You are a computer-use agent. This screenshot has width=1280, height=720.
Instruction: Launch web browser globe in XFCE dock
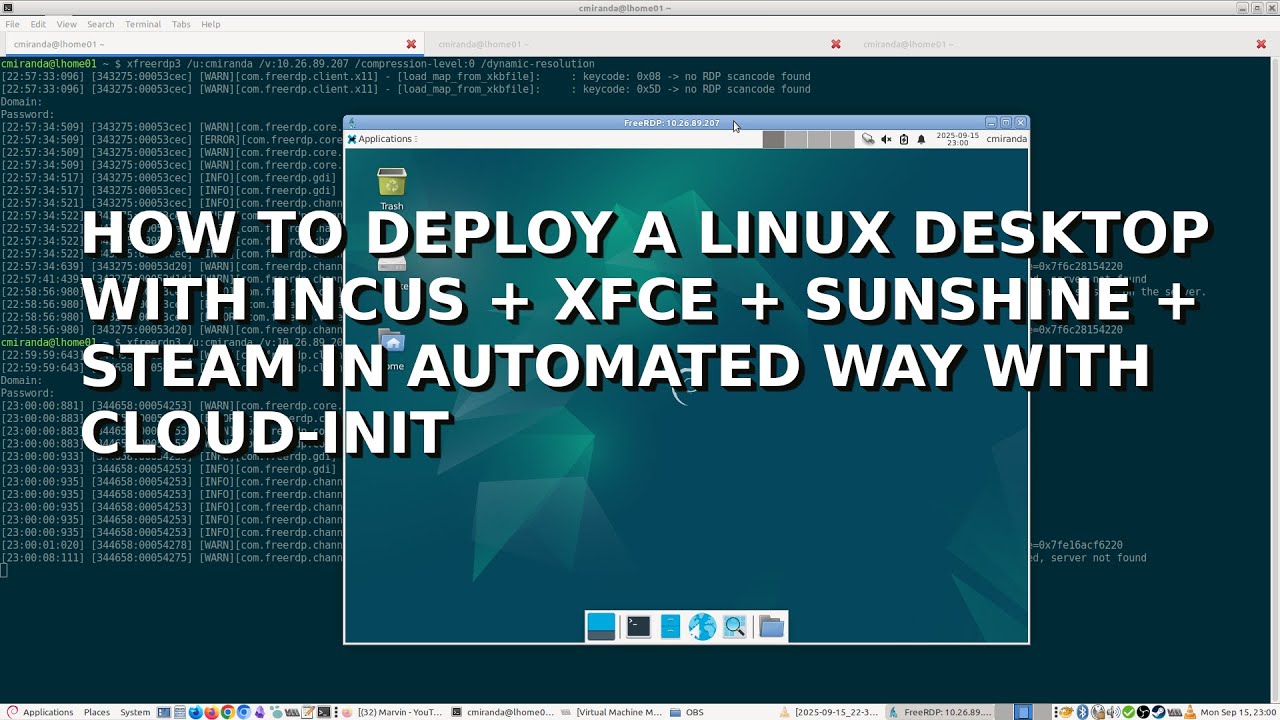pos(702,626)
